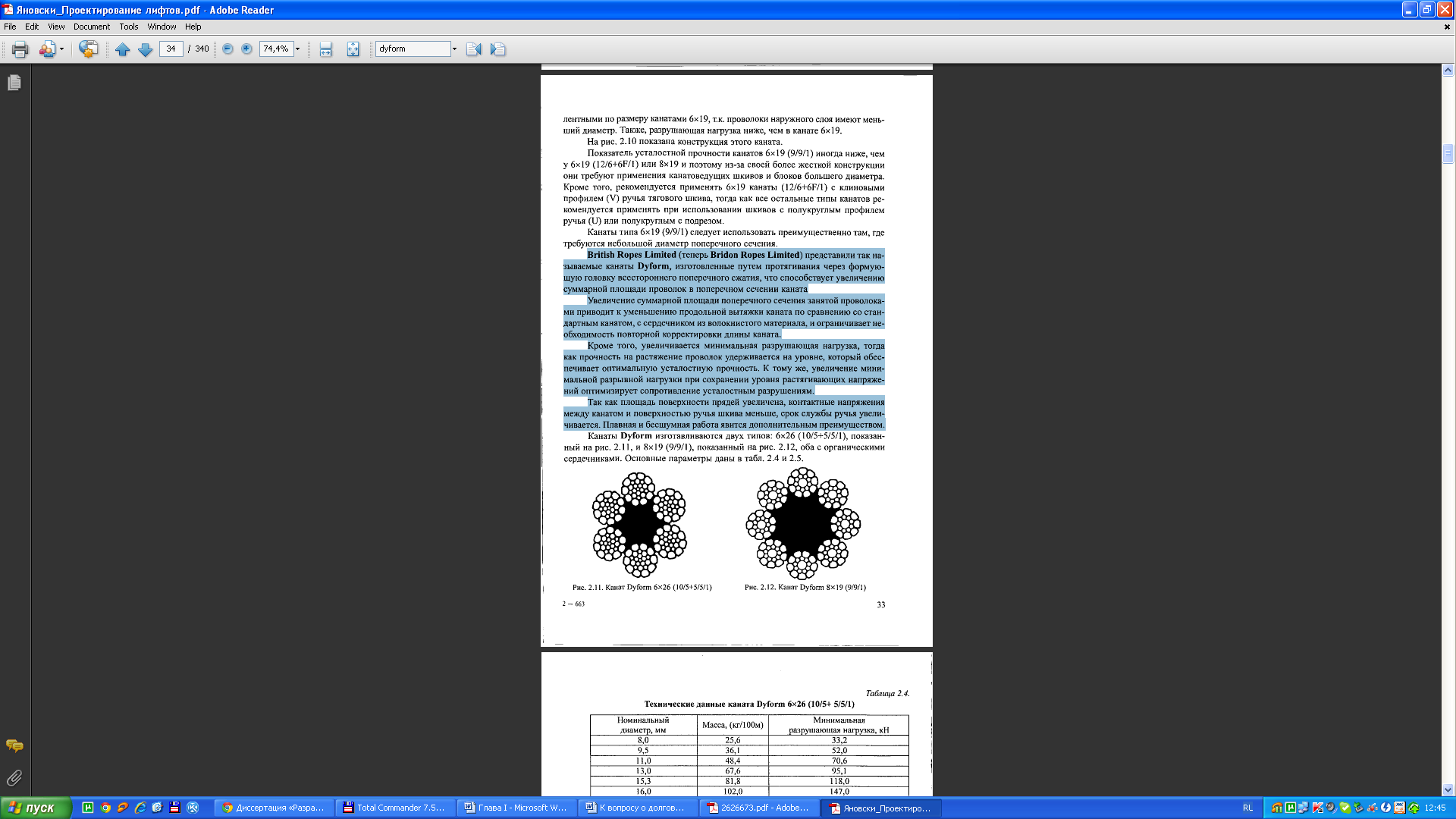The width and height of the screenshot is (1456, 819).
Task: Go to previous page with up arrow
Action: coord(122,49)
